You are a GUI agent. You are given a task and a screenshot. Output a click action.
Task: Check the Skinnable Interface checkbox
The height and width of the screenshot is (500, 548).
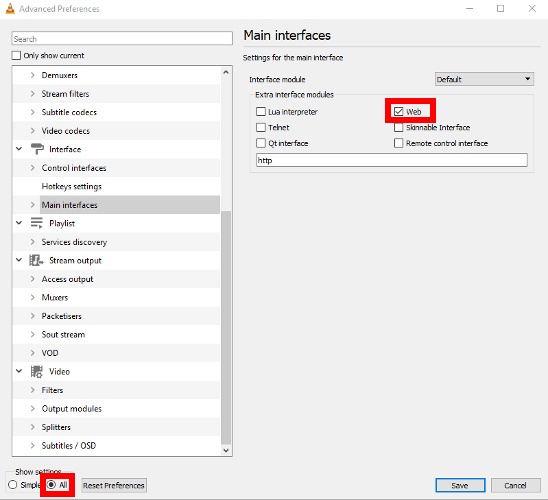click(x=398, y=128)
